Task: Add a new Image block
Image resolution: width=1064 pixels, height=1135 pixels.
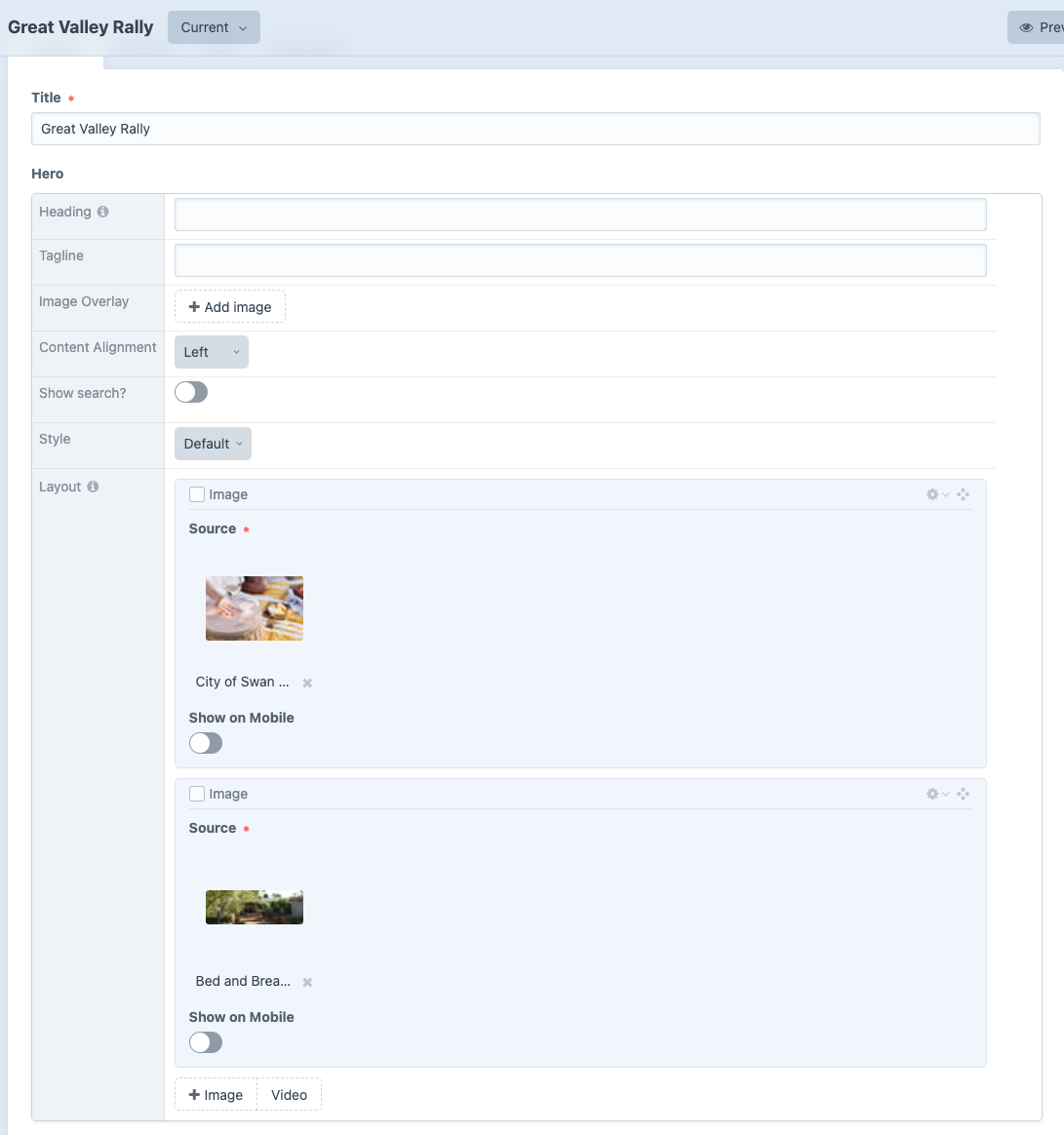Action: click(x=216, y=1094)
